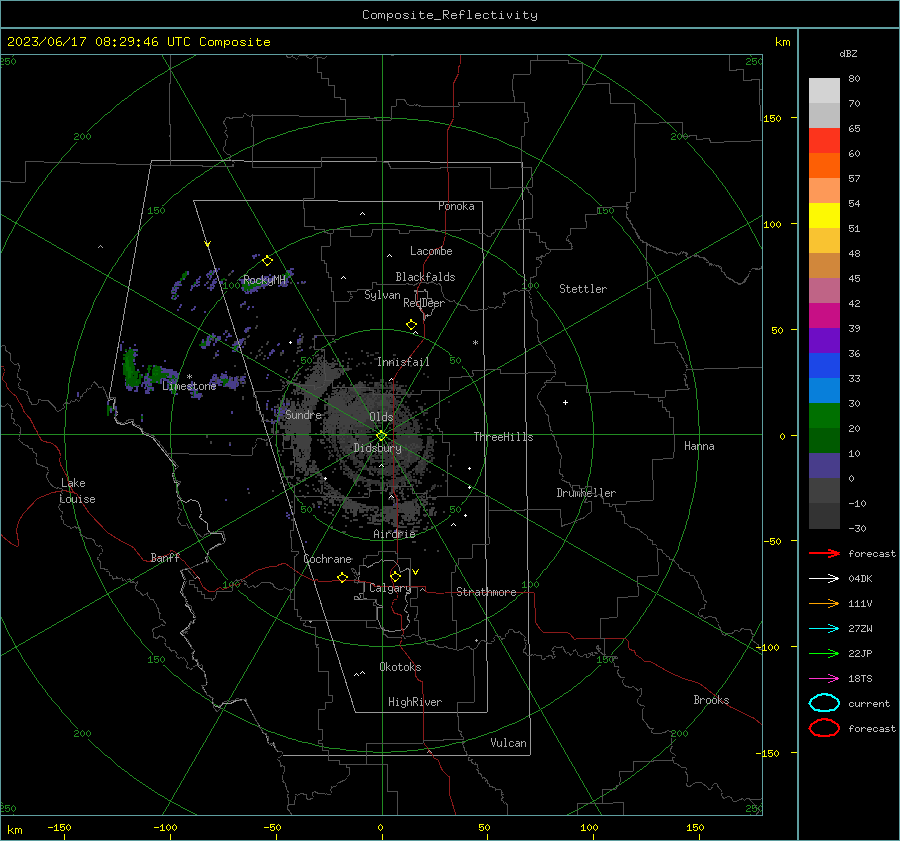Click the 18TS legend label
This screenshot has height=841, width=900.
(x=860, y=679)
